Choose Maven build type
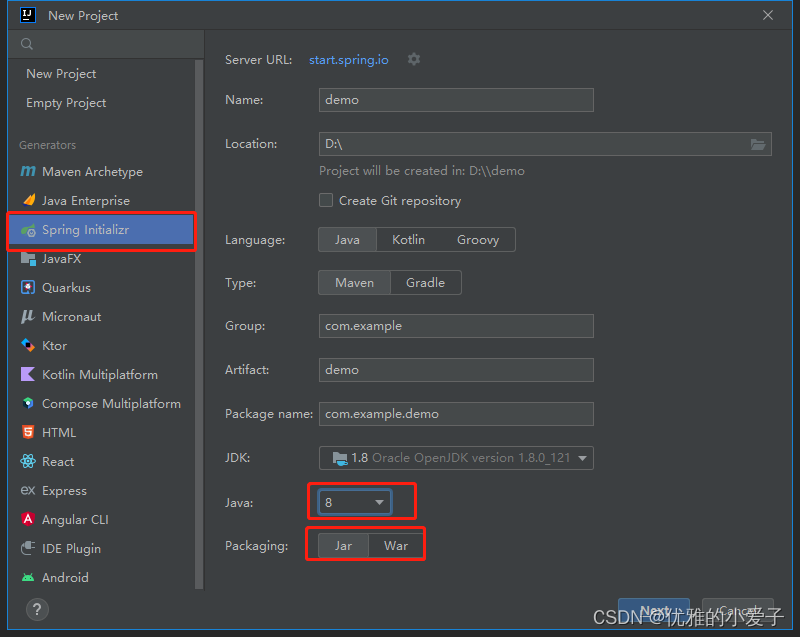 (354, 283)
